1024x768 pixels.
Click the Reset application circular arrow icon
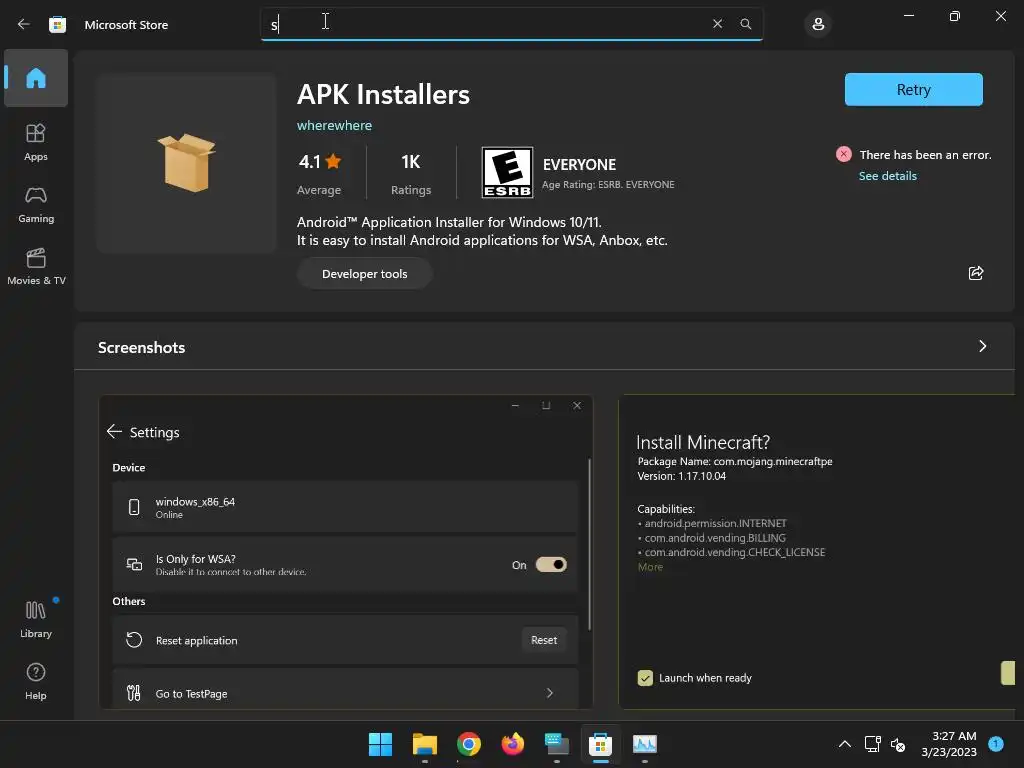[x=134, y=640]
